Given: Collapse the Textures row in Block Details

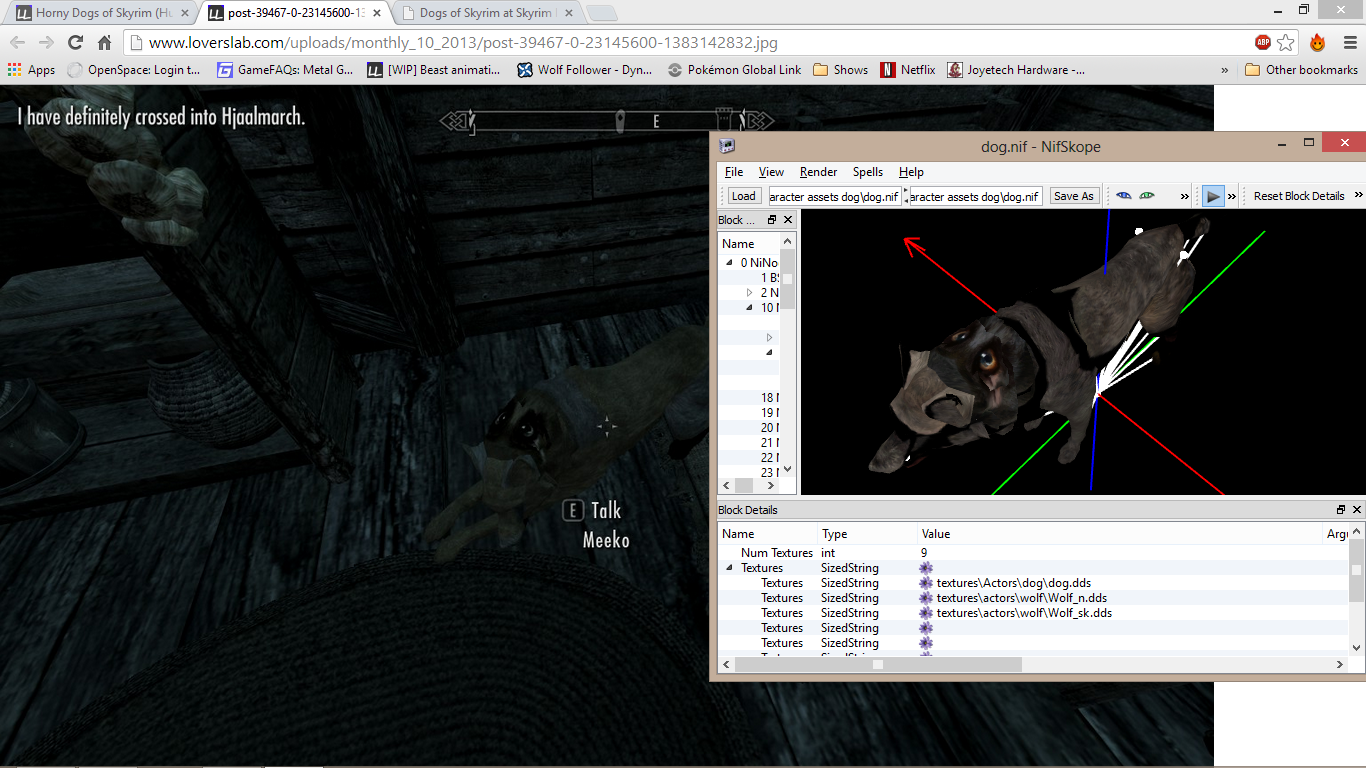Looking at the screenshot, I should point(730,568).
